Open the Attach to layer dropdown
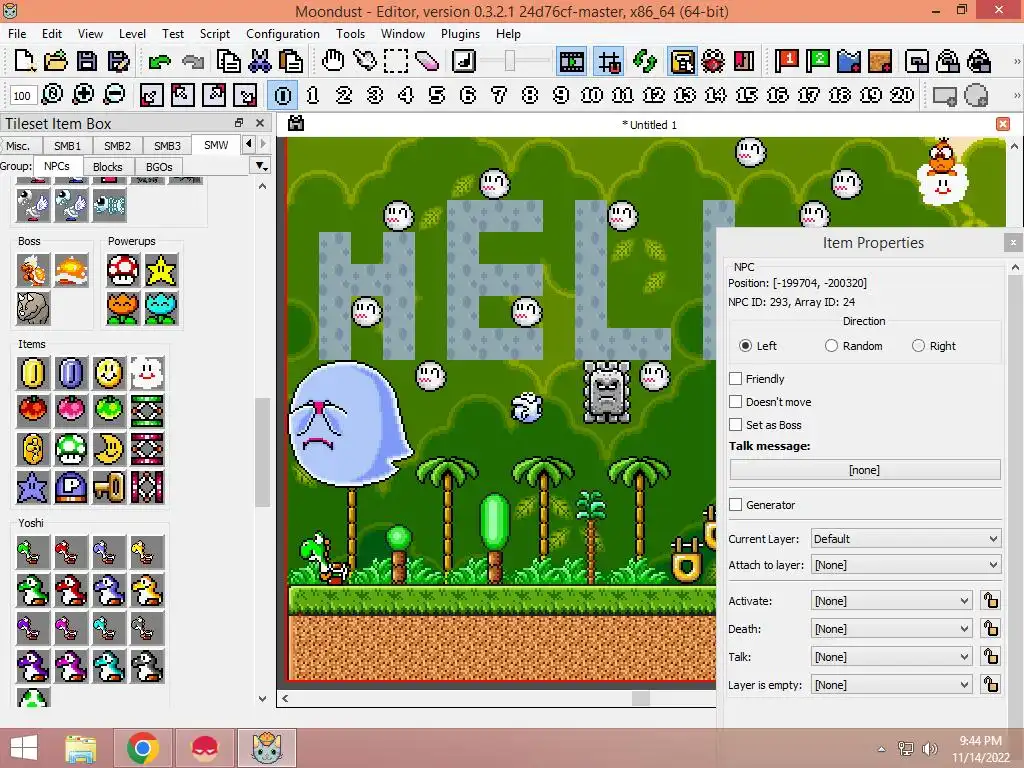Screen dimensions: 1024x768 click(x=905, y=565)
